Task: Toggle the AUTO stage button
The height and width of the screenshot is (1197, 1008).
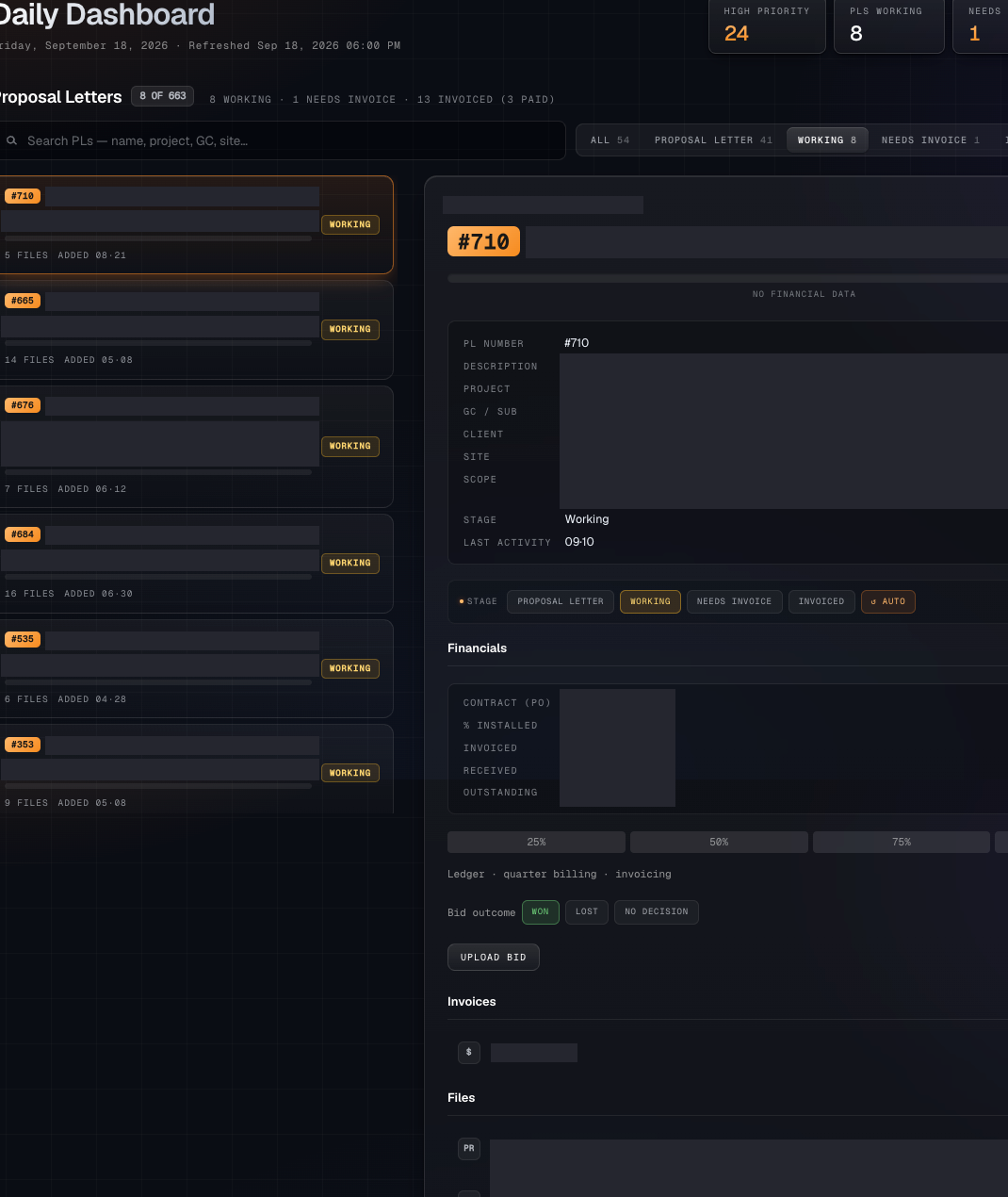Action: point(887,601)
